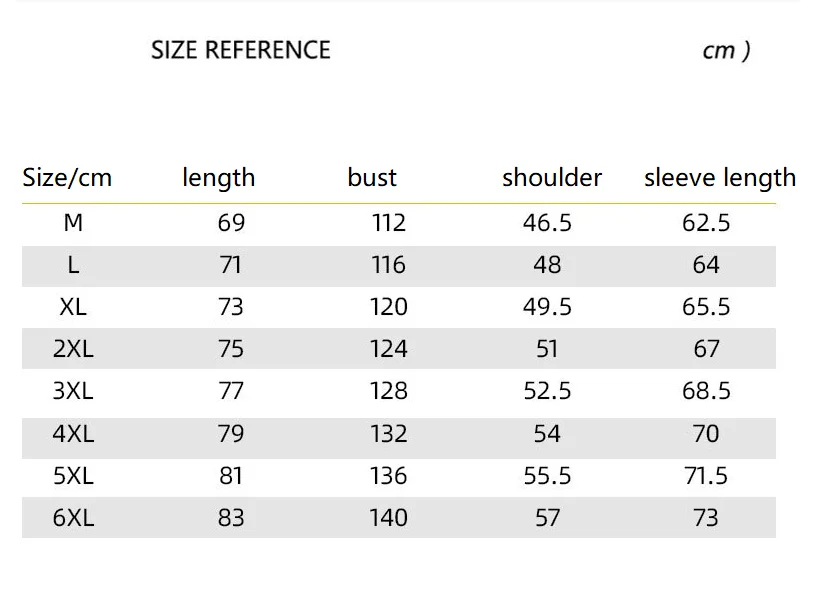Select shoulder value 55.5 in 5XL row

[547, 475]
